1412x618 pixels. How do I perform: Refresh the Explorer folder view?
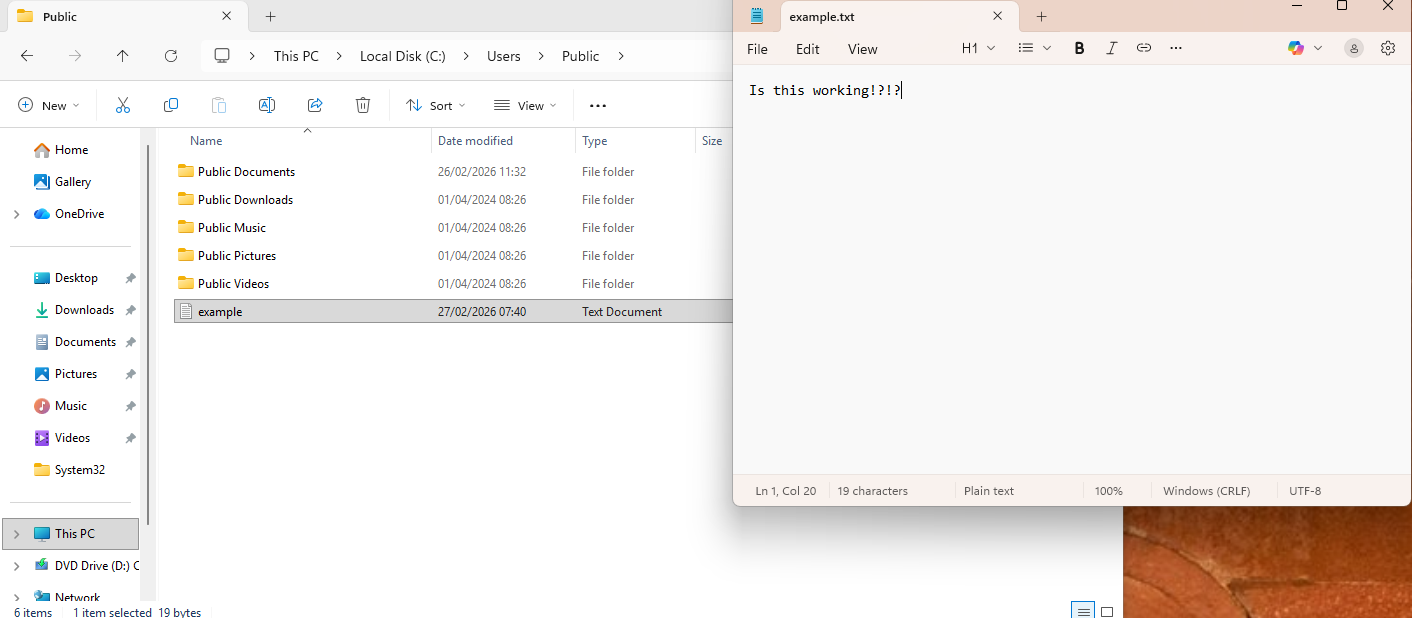coord(171,56)
